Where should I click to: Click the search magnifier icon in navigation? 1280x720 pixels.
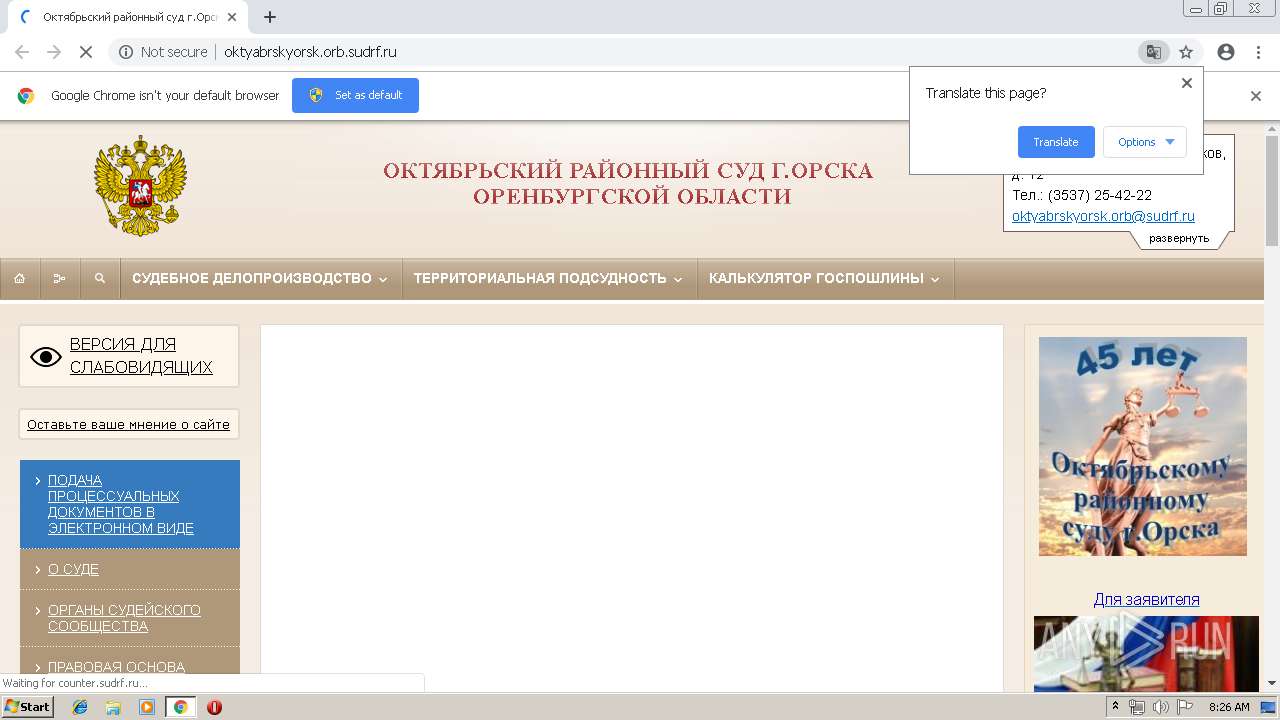(99, 279)
